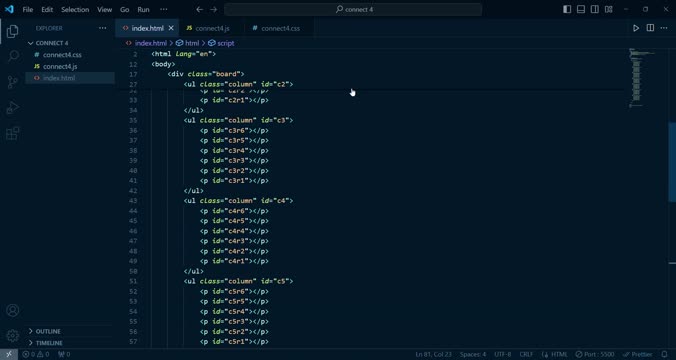Image resolution: width=676 pixels, height=360 pixels.
Task: Split the editor to the right
Action: click(x=650, y=28)
